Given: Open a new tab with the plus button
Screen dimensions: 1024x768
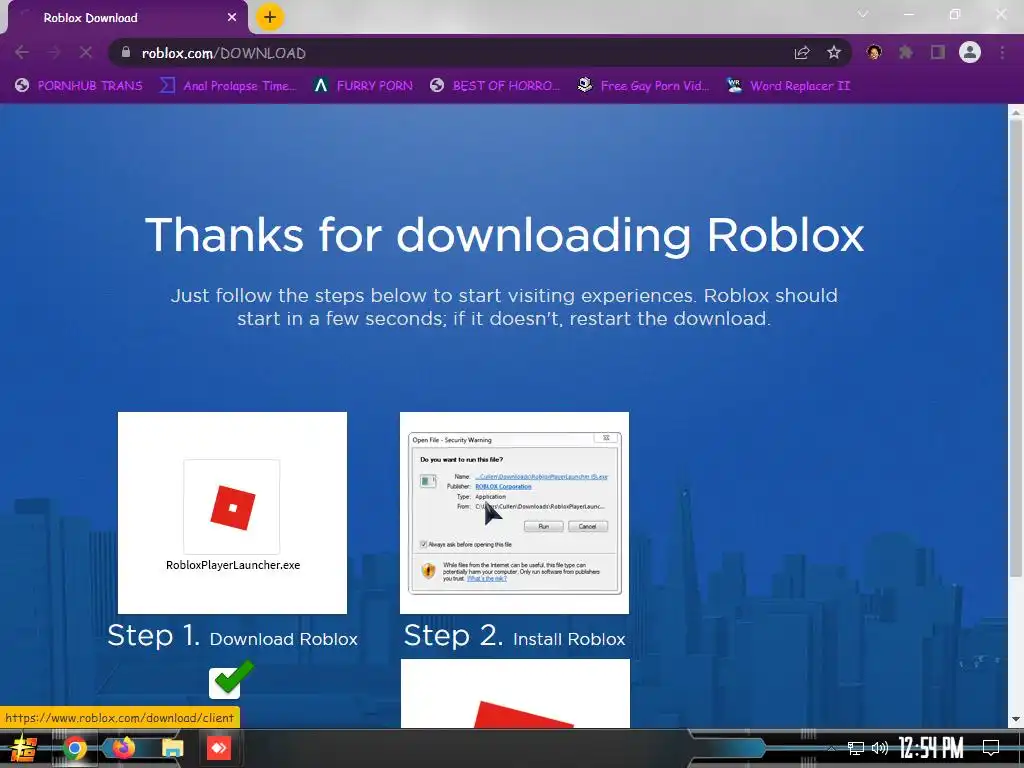Looking at the screenshot, I should coord(270,17).
